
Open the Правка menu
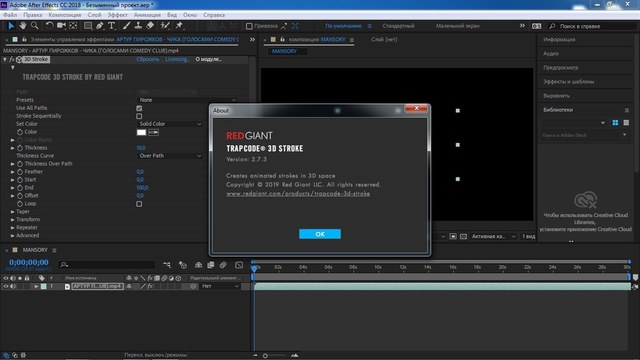click(x=32, y=15)
